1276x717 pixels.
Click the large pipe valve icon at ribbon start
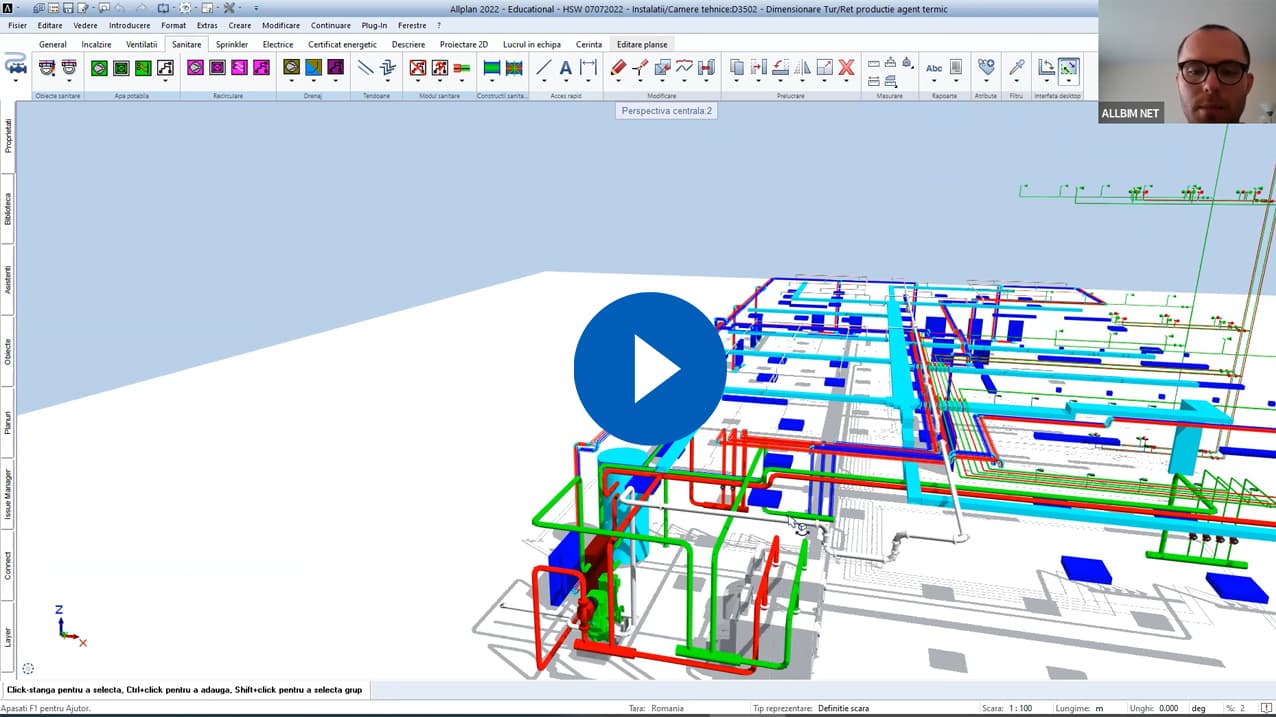(16, 64)
